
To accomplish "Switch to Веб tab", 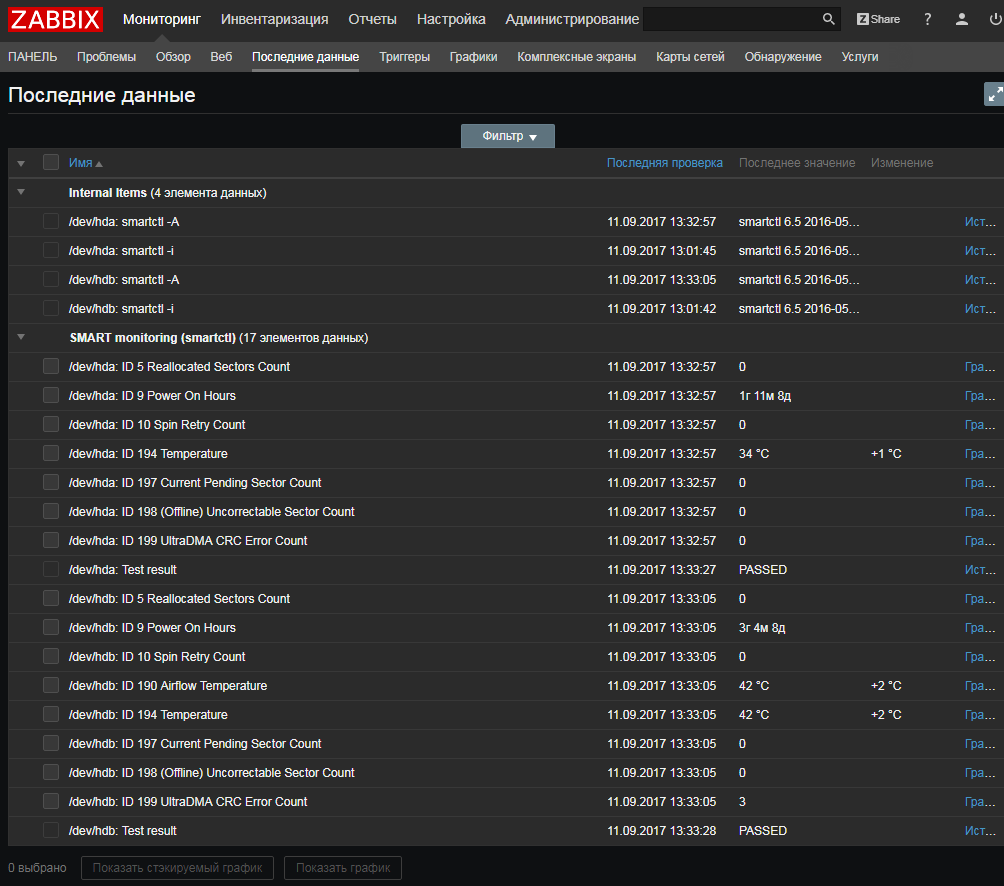I will tap(221, 57).
